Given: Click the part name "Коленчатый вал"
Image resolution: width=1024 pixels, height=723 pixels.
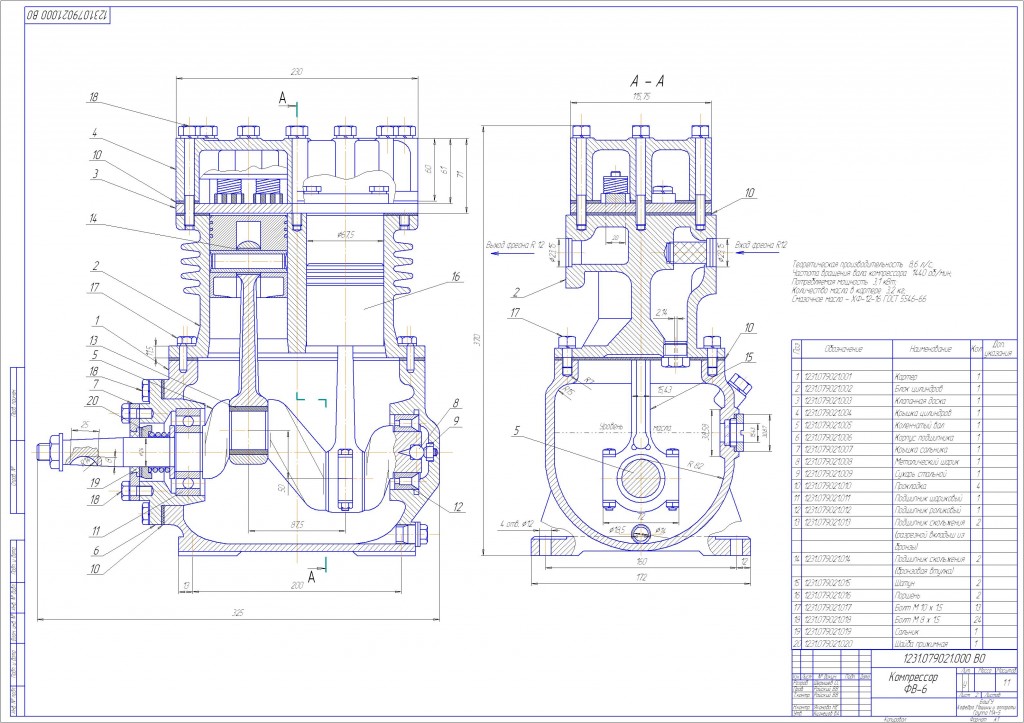Looking at the screenshot, I should pos(918,425).
